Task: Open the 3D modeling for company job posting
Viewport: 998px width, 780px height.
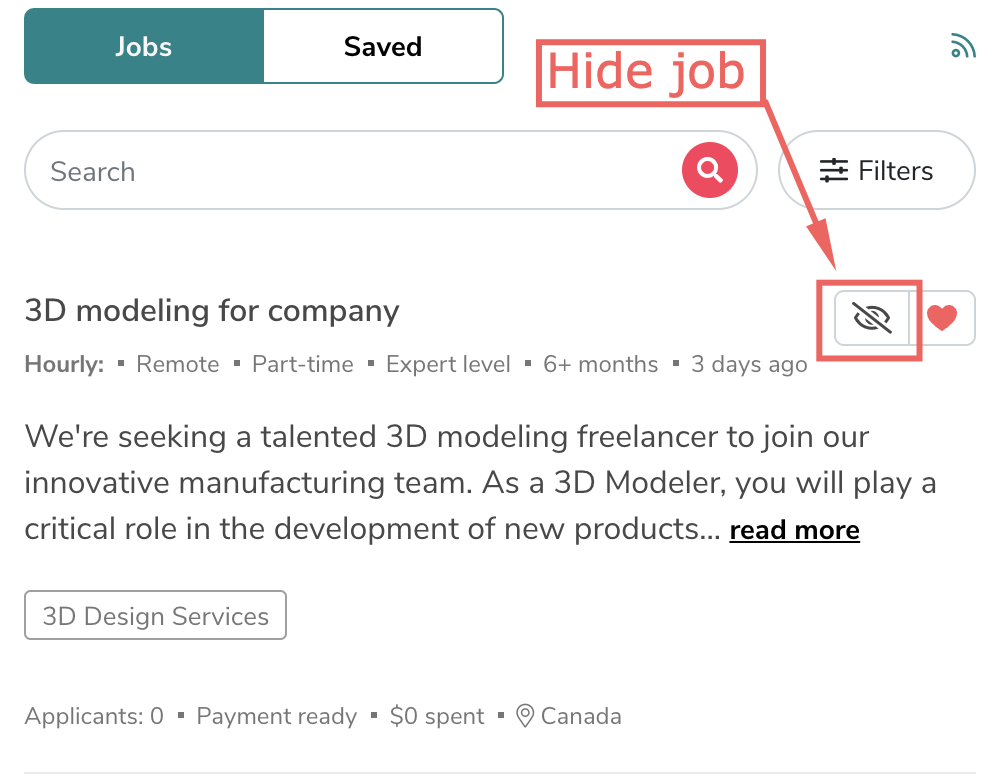Action: tap(212, 310)
